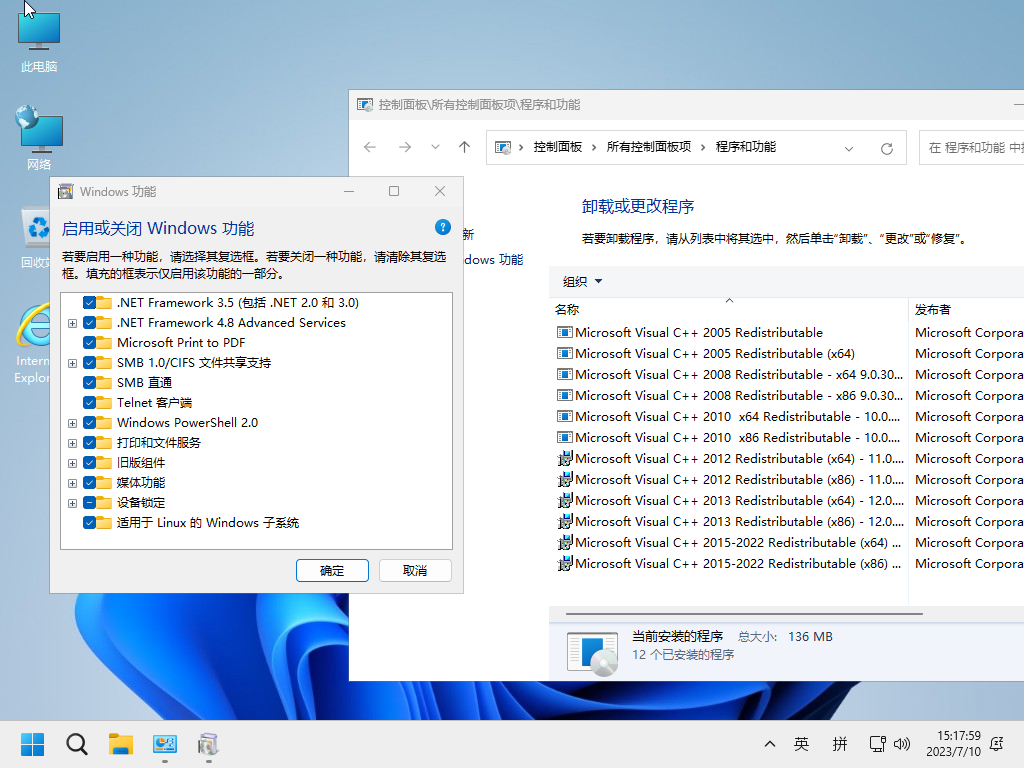Select Visual C++ 2012 Redistributable (x64) entry
Image resolution: width=1024 pixels, height=768 pixels.
(729, 458)
